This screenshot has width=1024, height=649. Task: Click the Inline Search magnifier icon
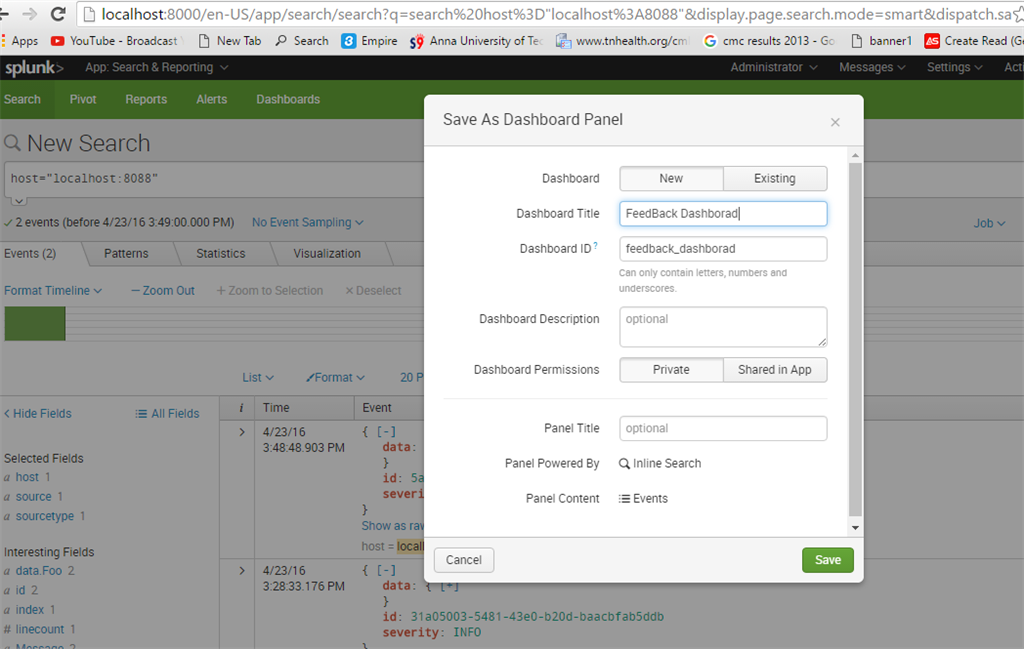(624, 464)
